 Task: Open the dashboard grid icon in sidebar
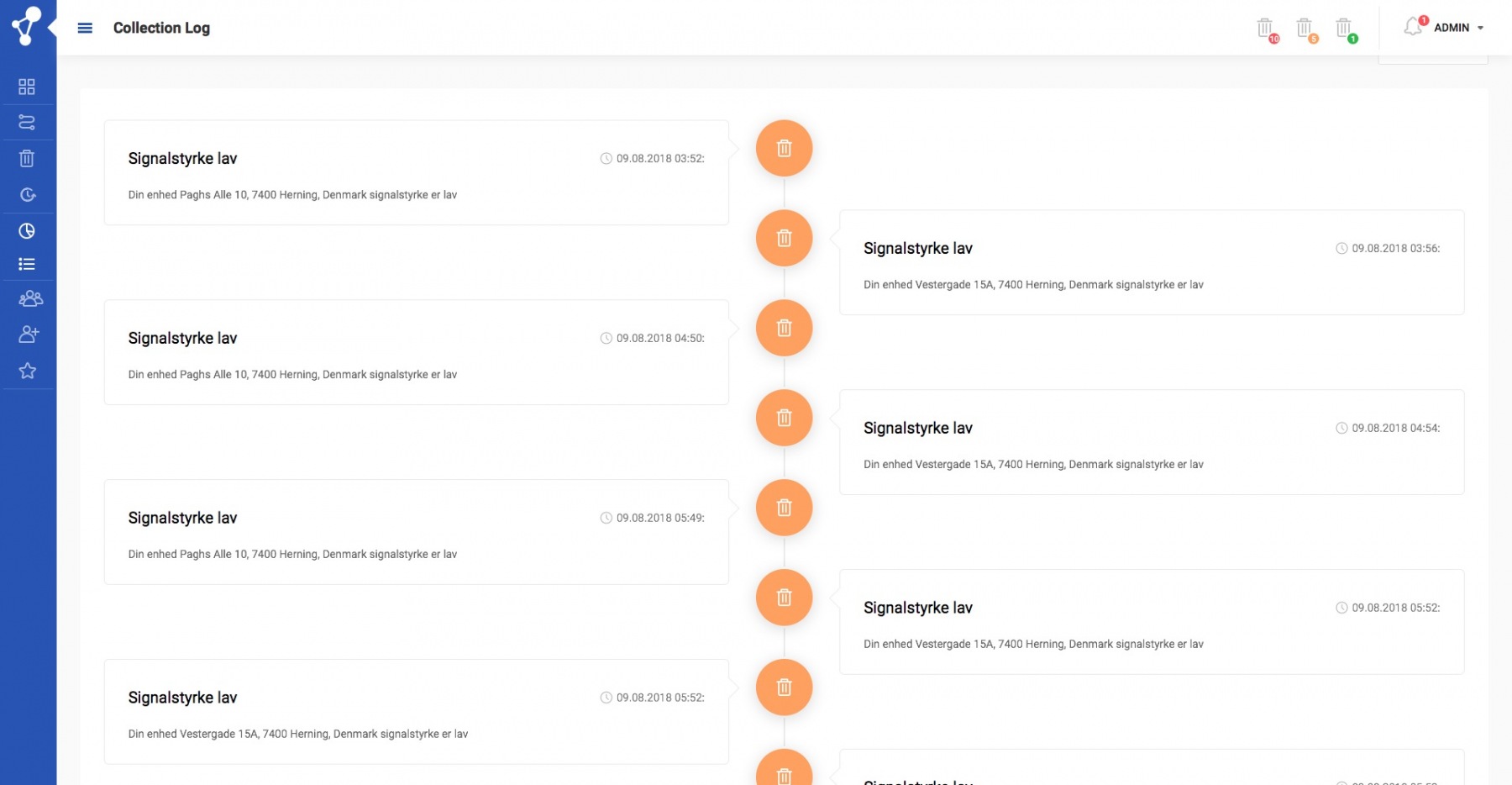(27, 87)
